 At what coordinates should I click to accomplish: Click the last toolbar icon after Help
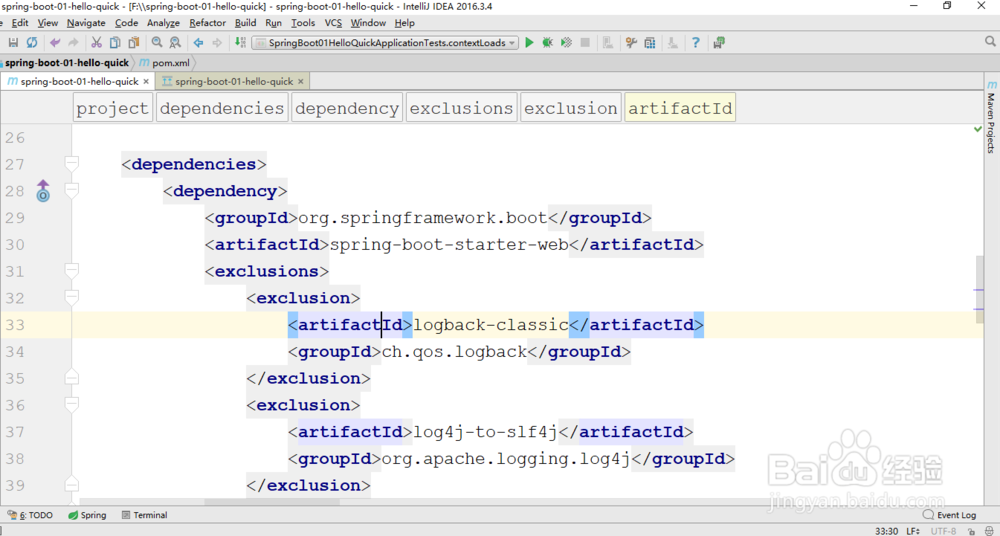[719, 43]
